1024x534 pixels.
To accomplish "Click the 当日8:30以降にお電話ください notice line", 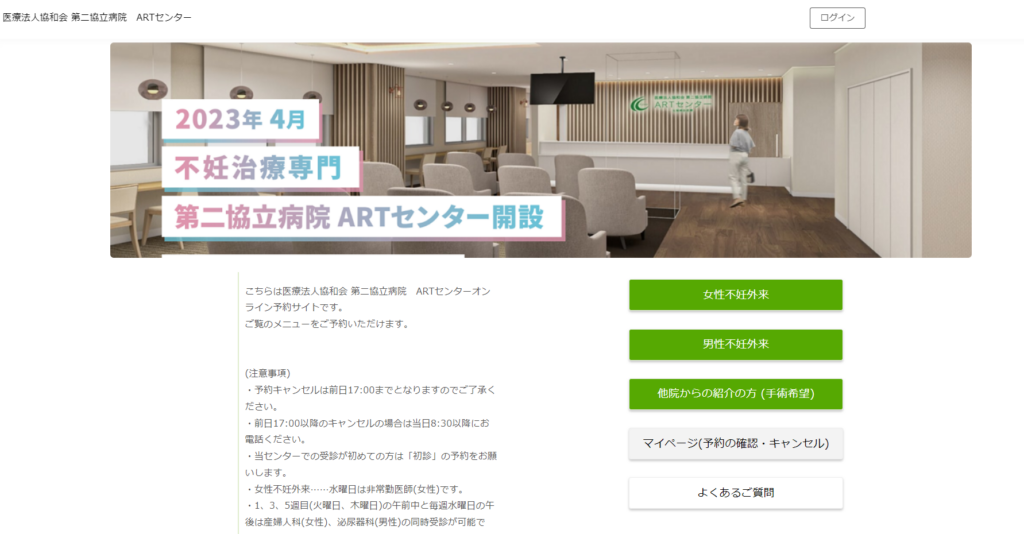I will click(x=367, y=431).
